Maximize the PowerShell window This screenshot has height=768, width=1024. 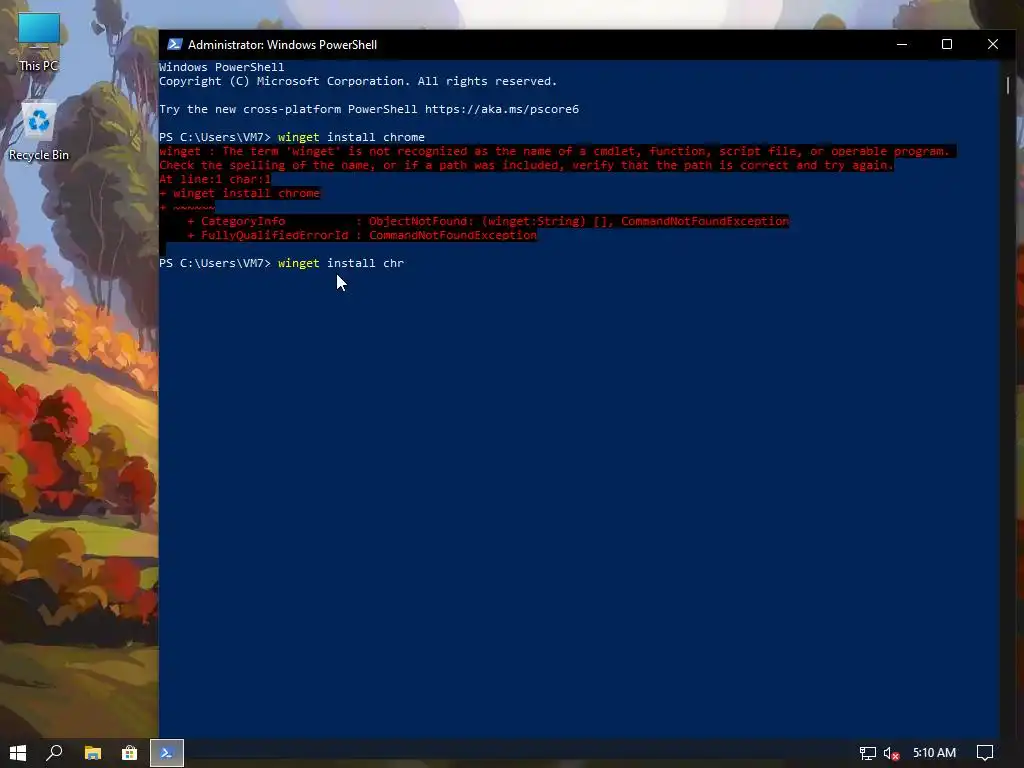(x=947, y=44)
